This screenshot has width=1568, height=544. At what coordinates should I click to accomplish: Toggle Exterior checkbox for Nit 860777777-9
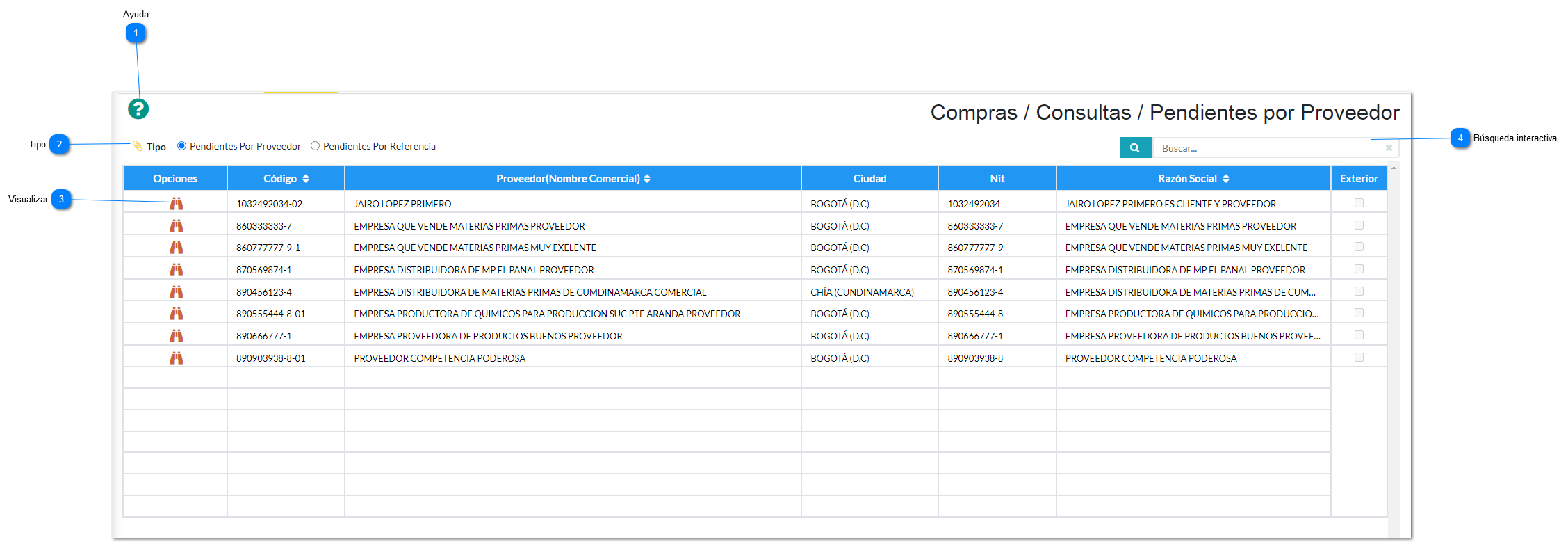1359,247
